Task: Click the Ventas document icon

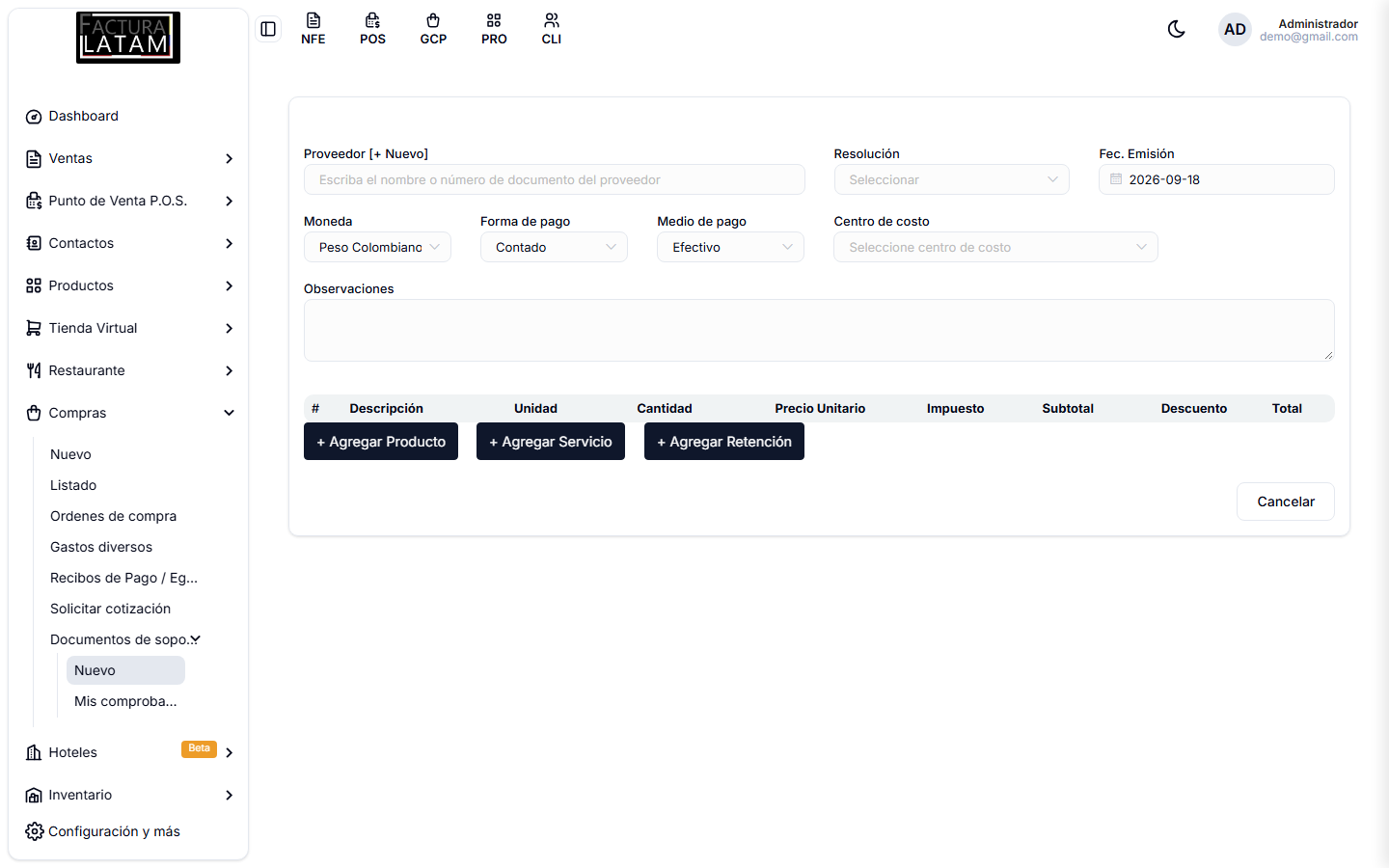Action: pyautogui.click(x=34, y=159)
